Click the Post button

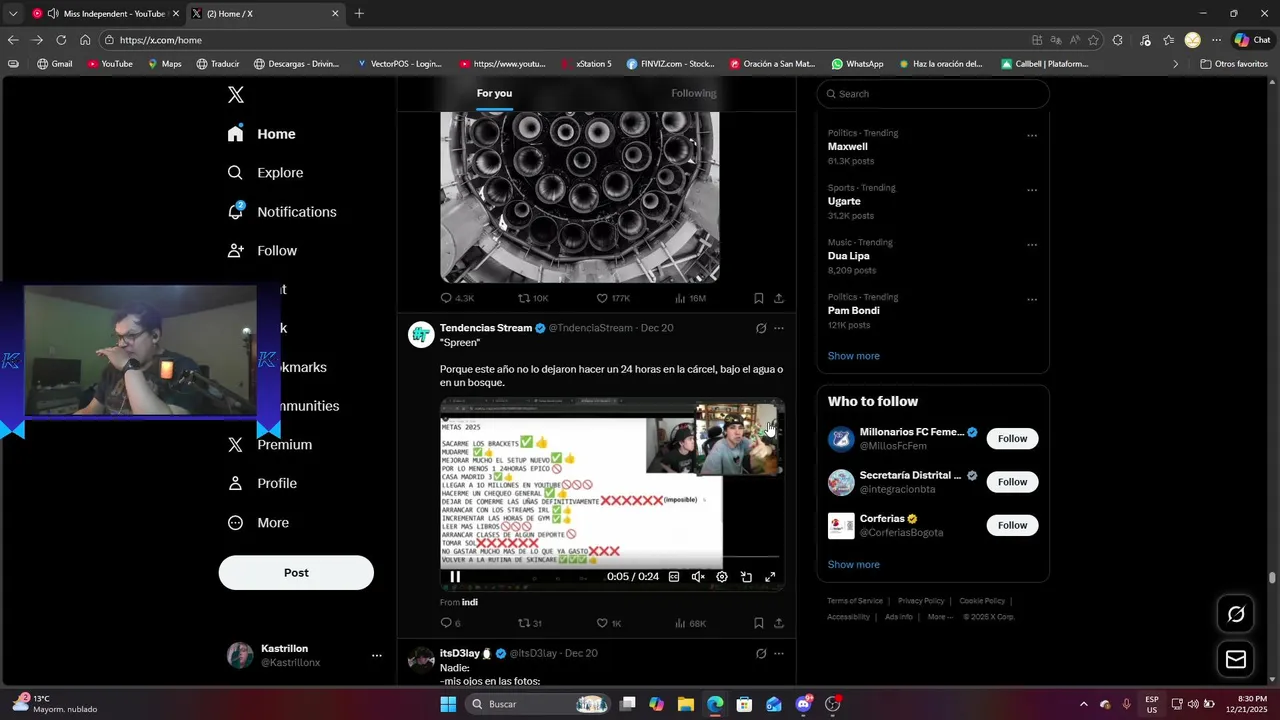pos(296,573)
